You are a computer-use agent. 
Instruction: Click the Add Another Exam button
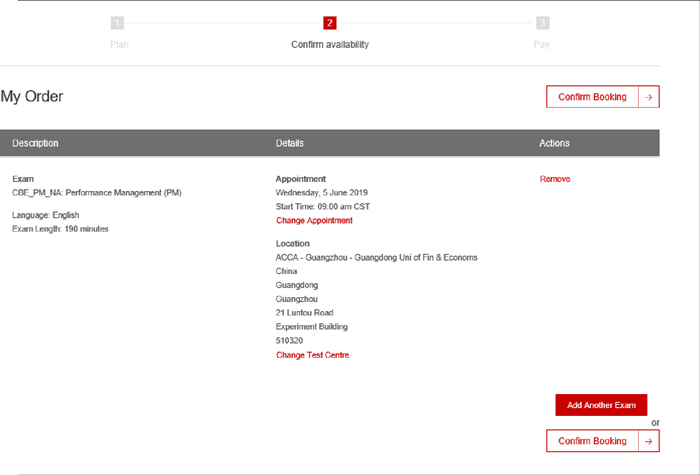[601, 405]
